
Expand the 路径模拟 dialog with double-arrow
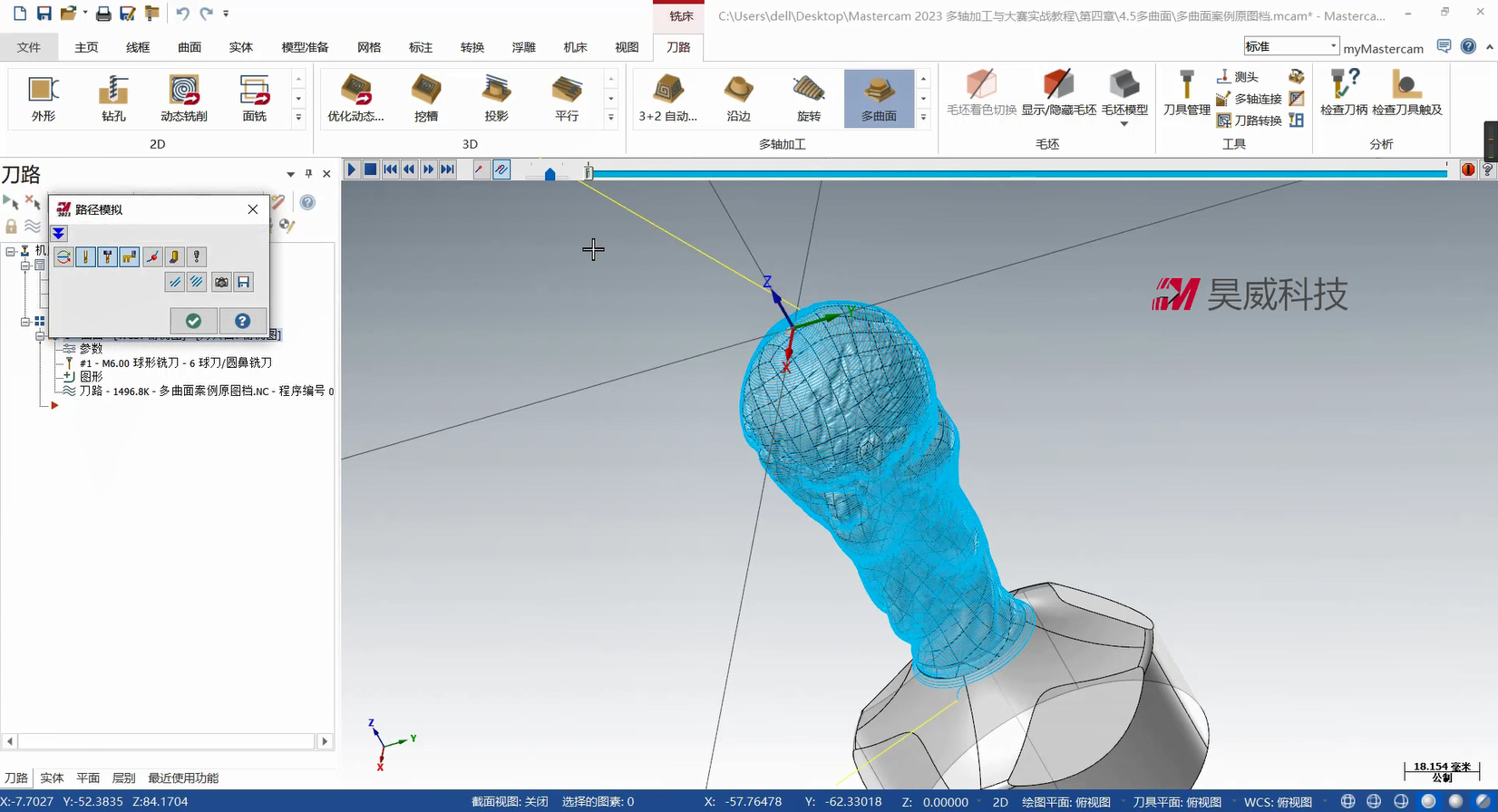point(59,234)
